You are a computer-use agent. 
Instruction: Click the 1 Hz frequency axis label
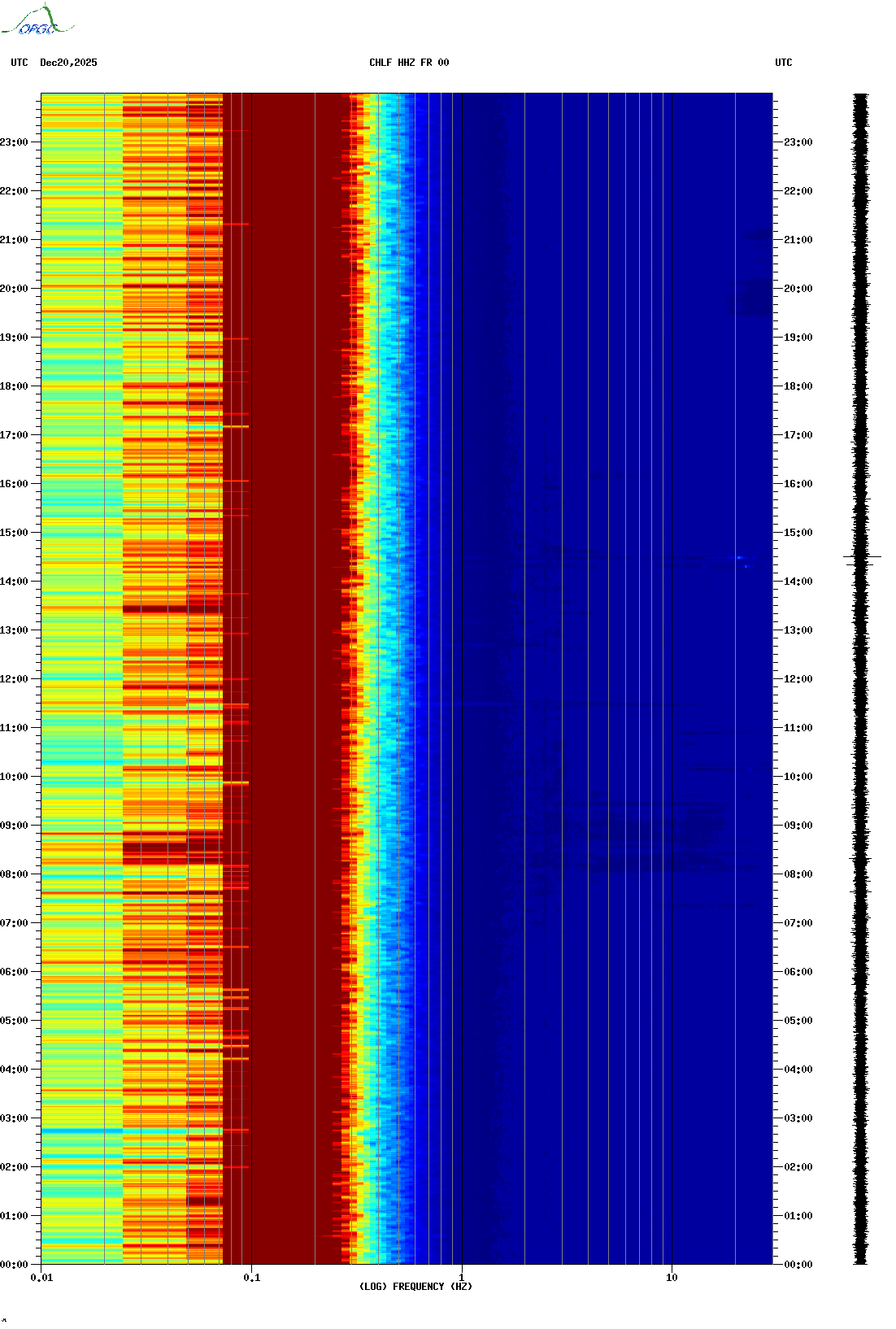462,1278
